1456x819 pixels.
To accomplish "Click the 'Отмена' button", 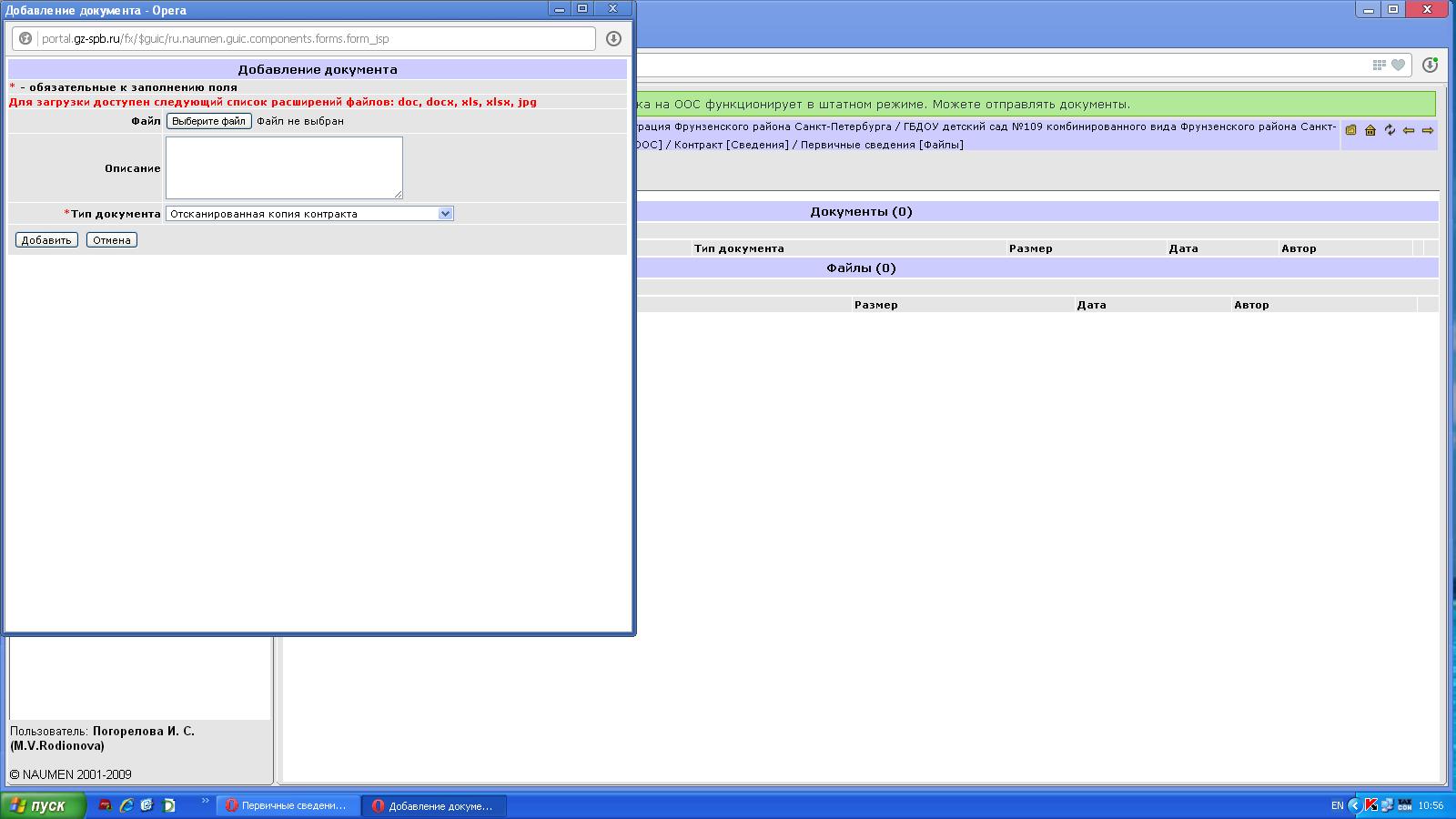I will [x=112, y=240].
